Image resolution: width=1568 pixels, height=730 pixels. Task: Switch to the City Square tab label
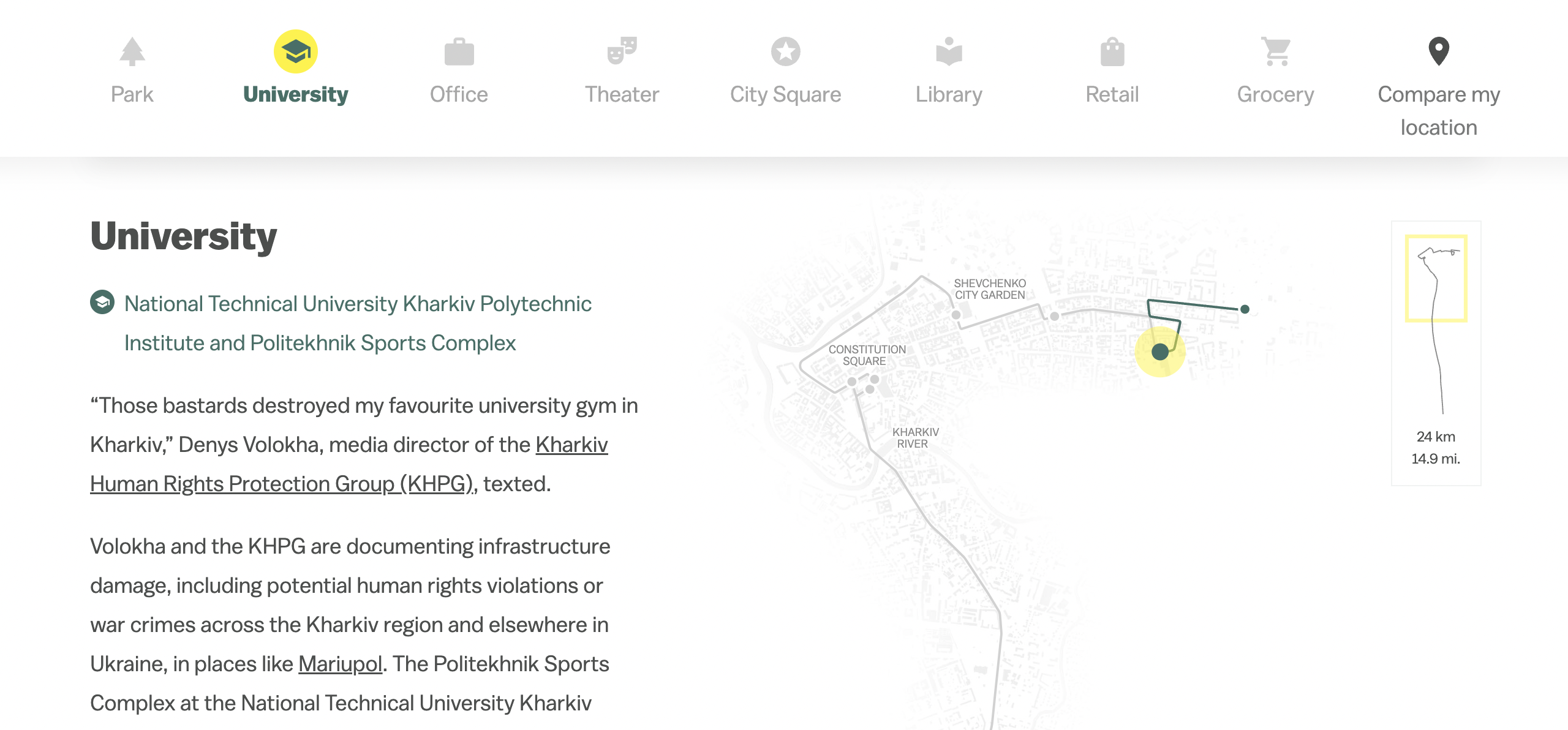click(785, 94)
